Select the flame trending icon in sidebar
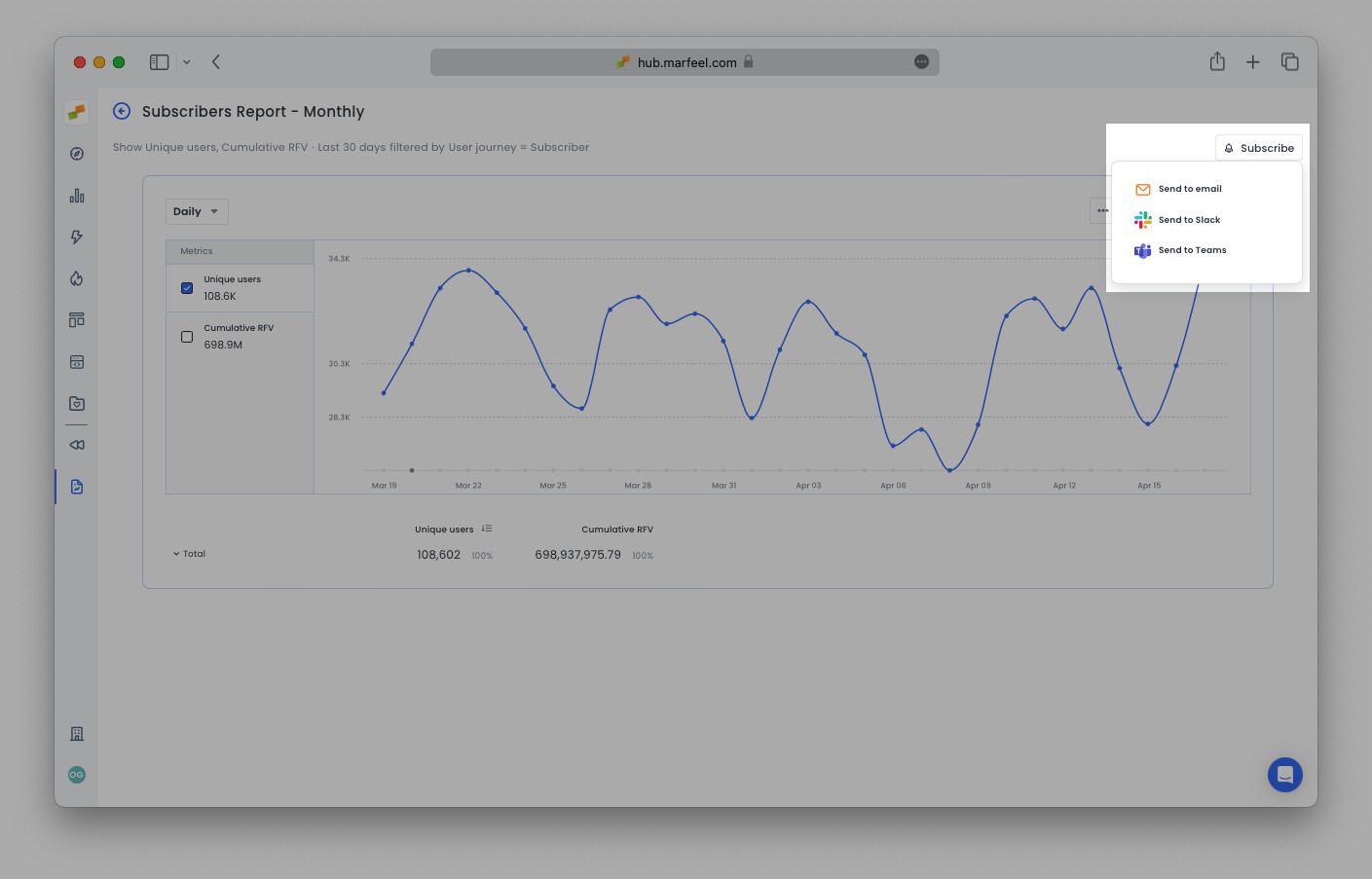The height and width of the screenshot is (879, 1372). pyautogui.click(x=76, y=278)
